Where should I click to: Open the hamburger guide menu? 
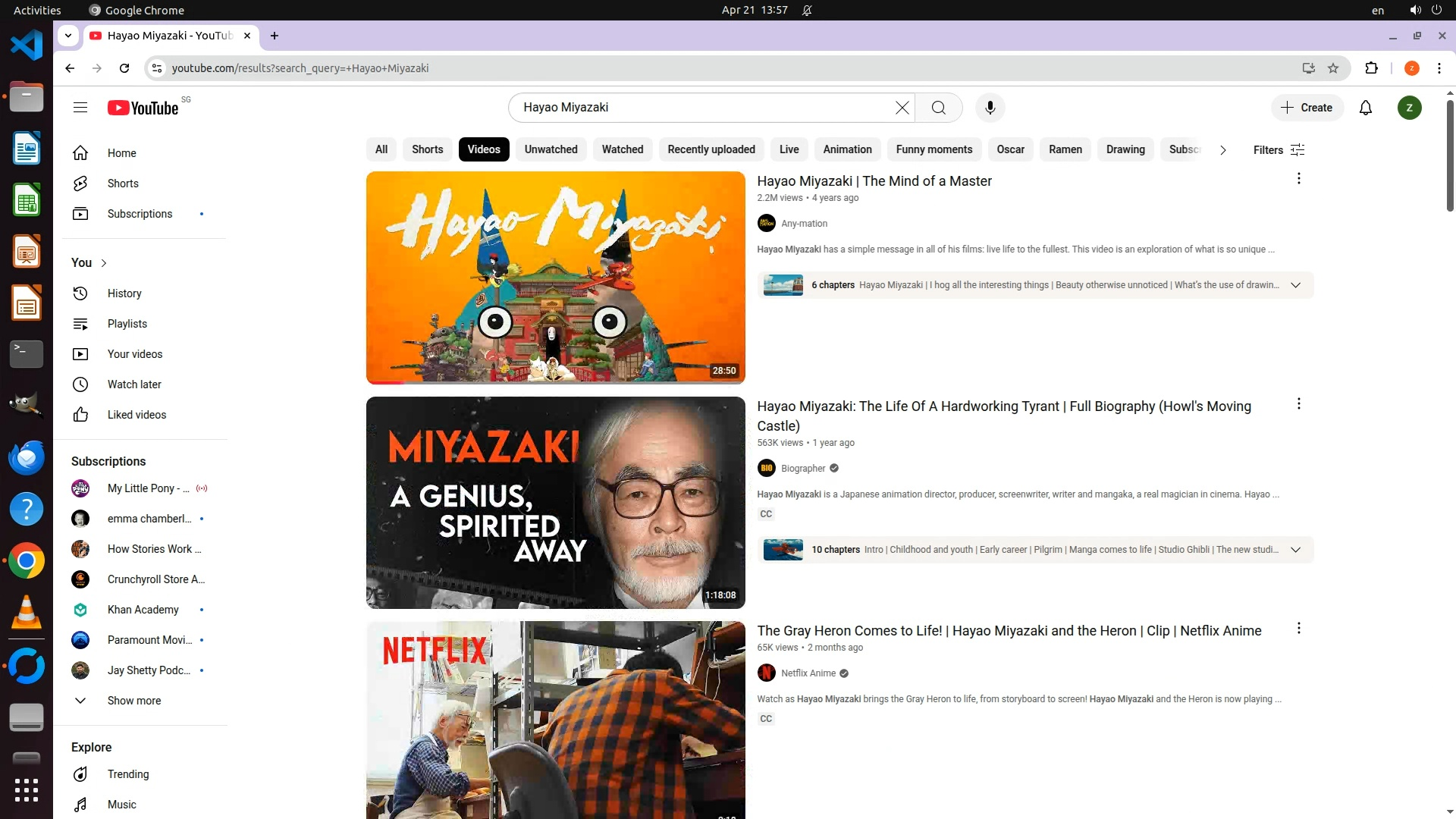point(80,108)
